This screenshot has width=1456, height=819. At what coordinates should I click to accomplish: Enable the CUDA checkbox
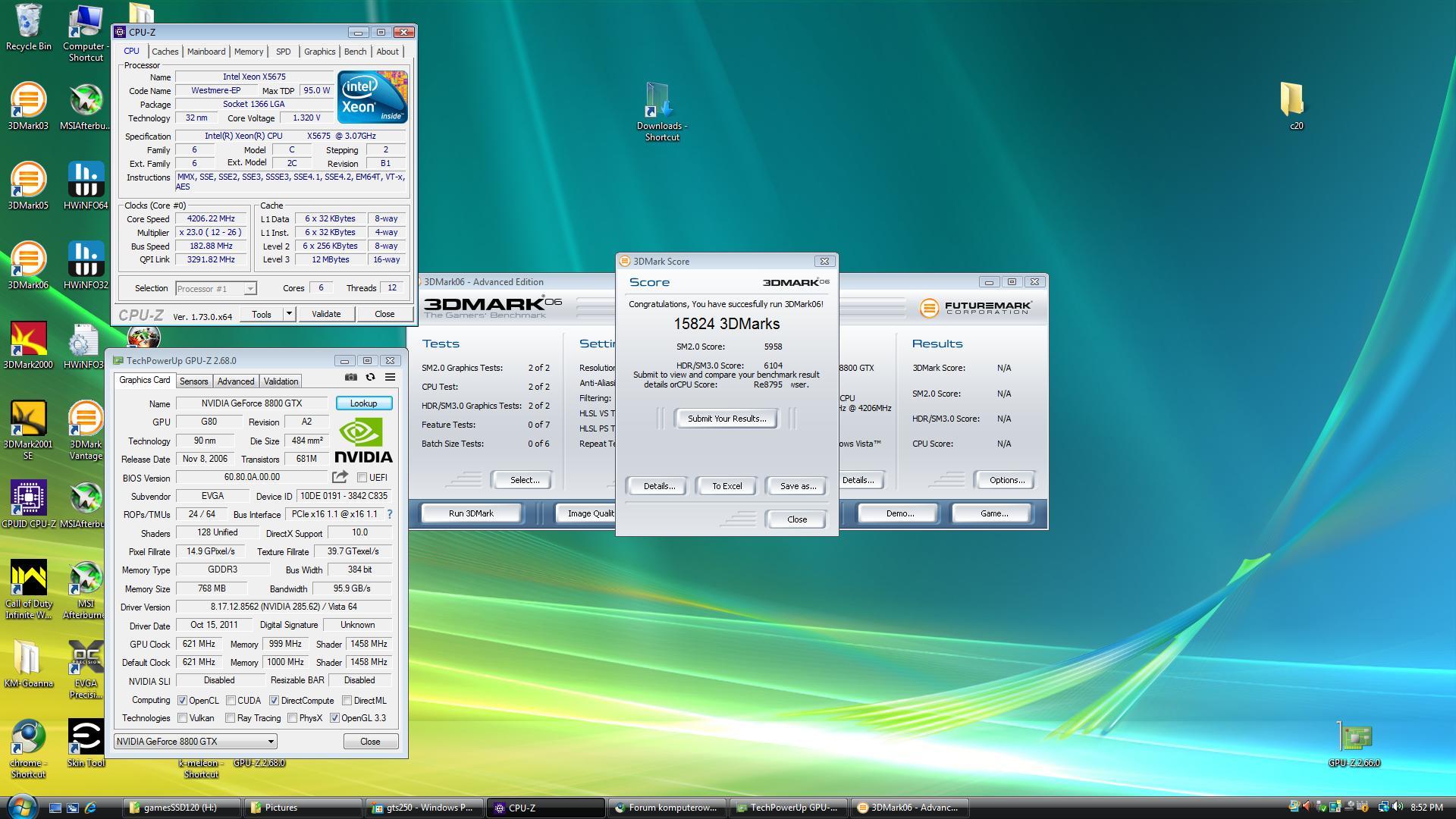coord(231,701)
